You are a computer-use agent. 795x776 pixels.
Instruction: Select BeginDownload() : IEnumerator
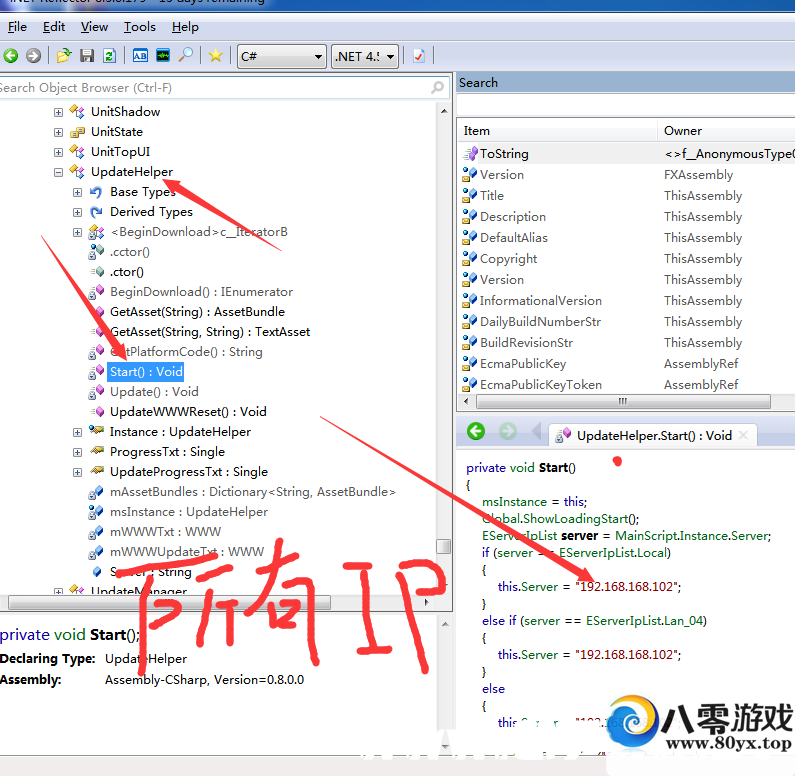pyautogui.click(x=201, y=292)
